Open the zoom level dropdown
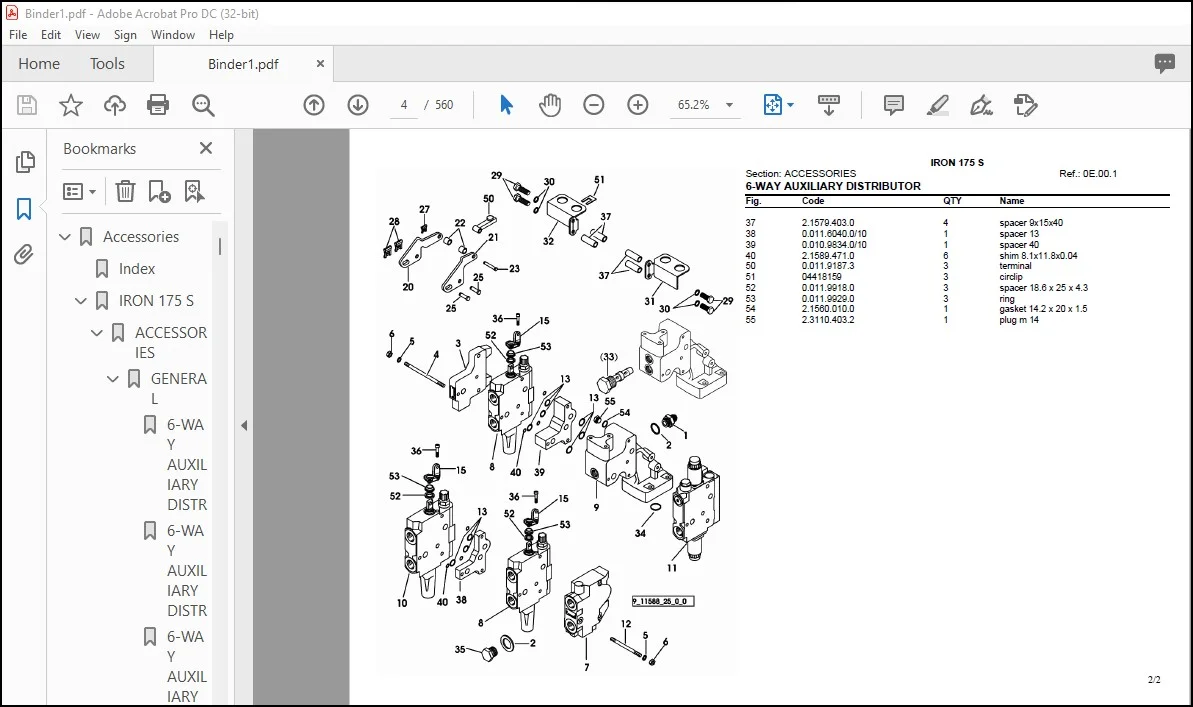1193x707 pixels. [x=729, y=105]
